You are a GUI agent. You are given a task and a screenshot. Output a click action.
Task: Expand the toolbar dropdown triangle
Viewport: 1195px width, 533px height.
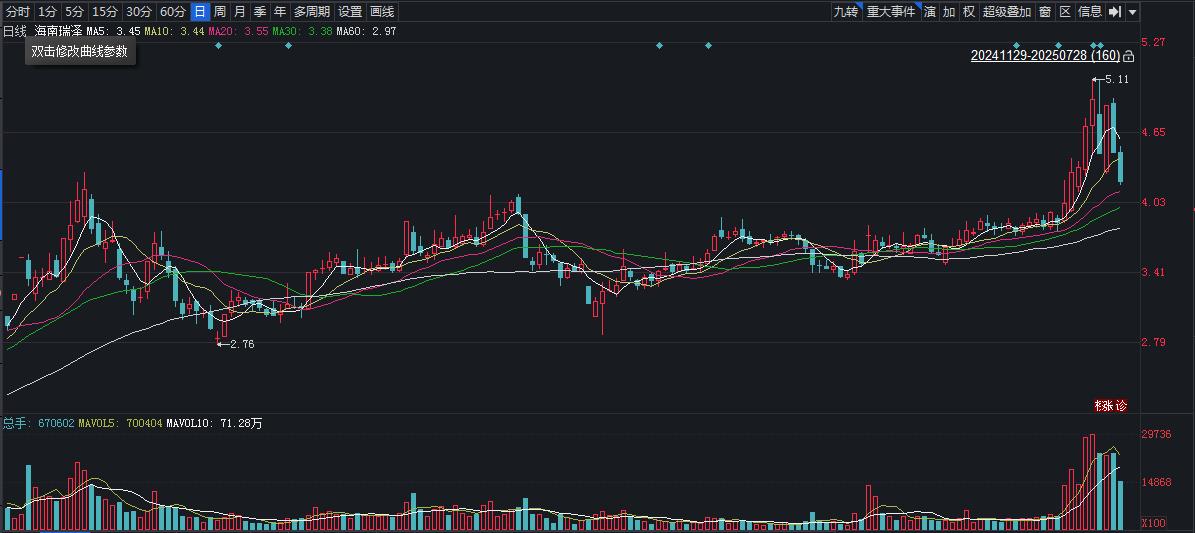click(1133, 12)
